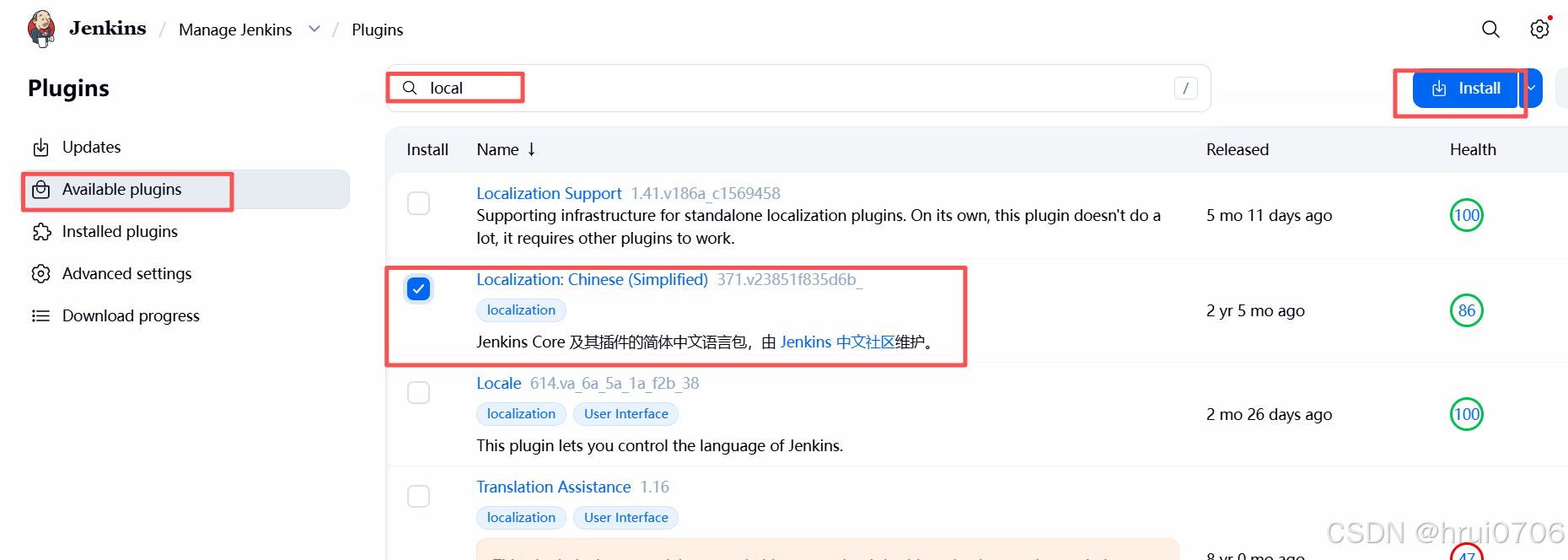
Task: Open the search magnifier in header
Action: point(1490,30)
